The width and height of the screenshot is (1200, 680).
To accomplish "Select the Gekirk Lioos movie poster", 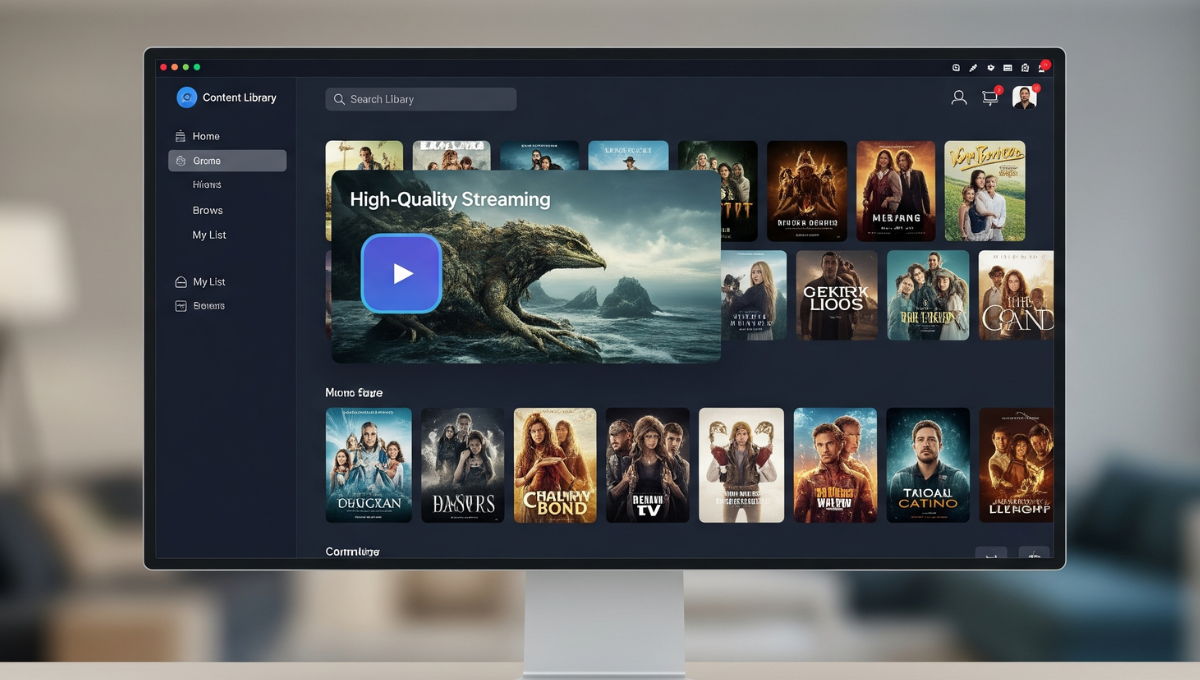I will click(x=837, y=295).
